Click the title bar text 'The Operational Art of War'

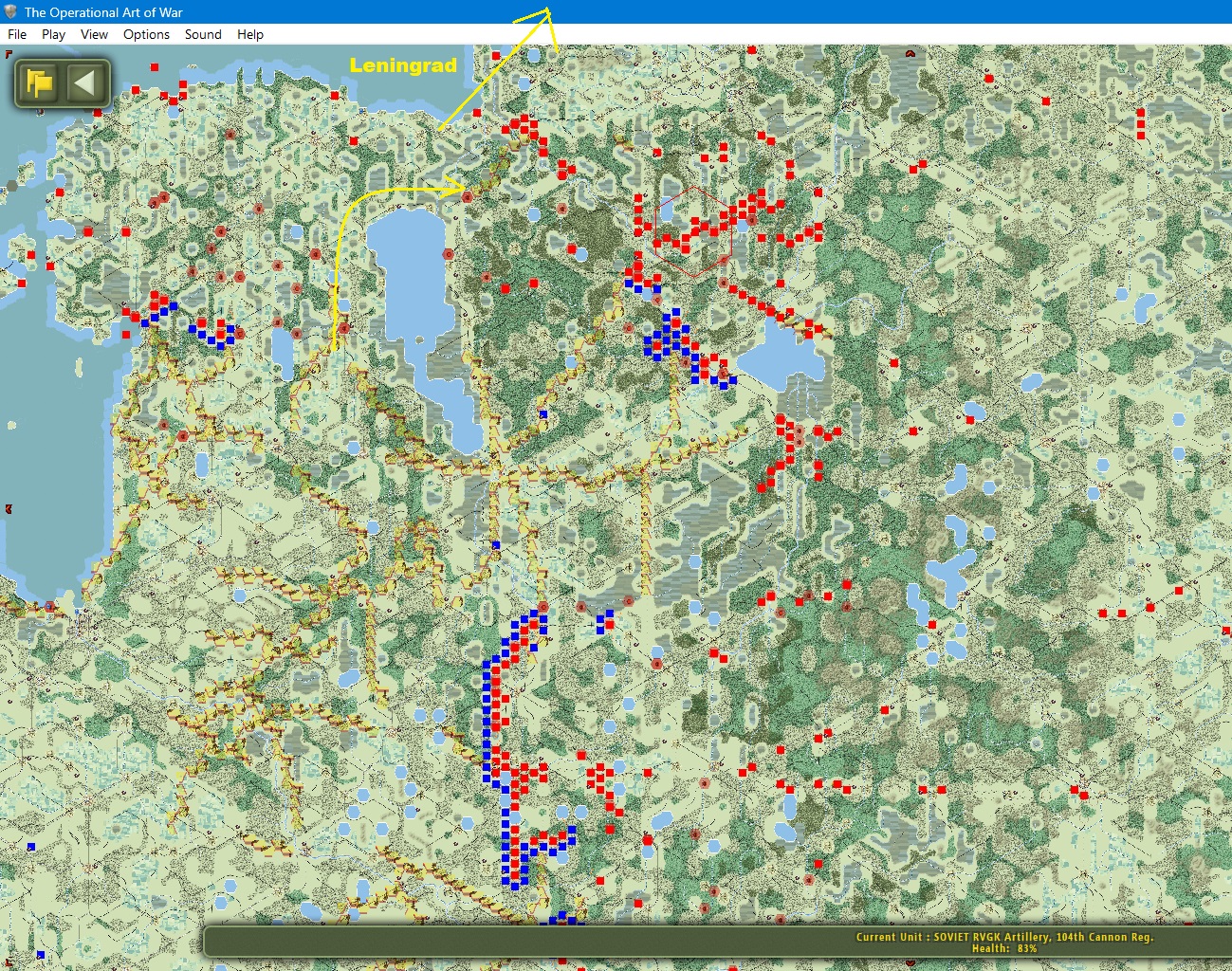tap(103, 12)
